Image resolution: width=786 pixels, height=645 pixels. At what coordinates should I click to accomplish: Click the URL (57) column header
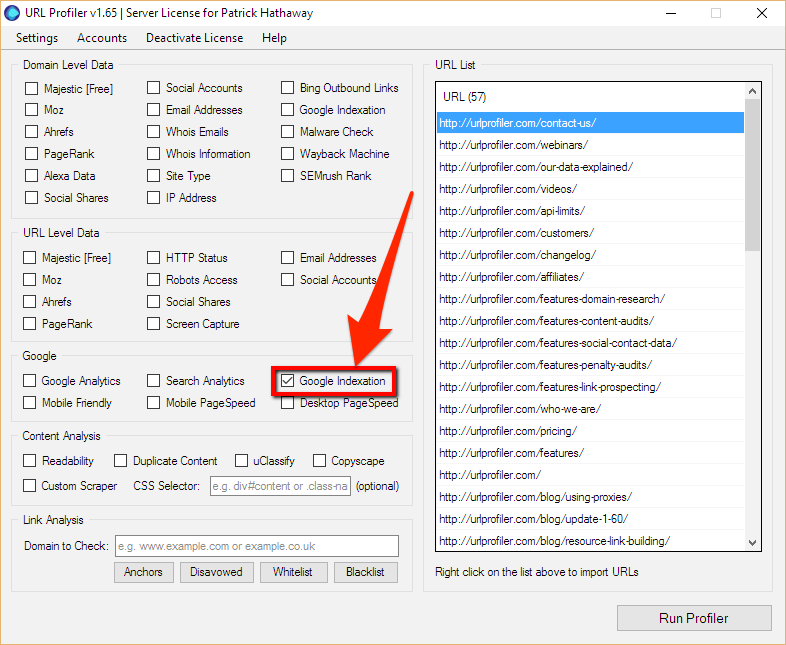pos(590,96)
